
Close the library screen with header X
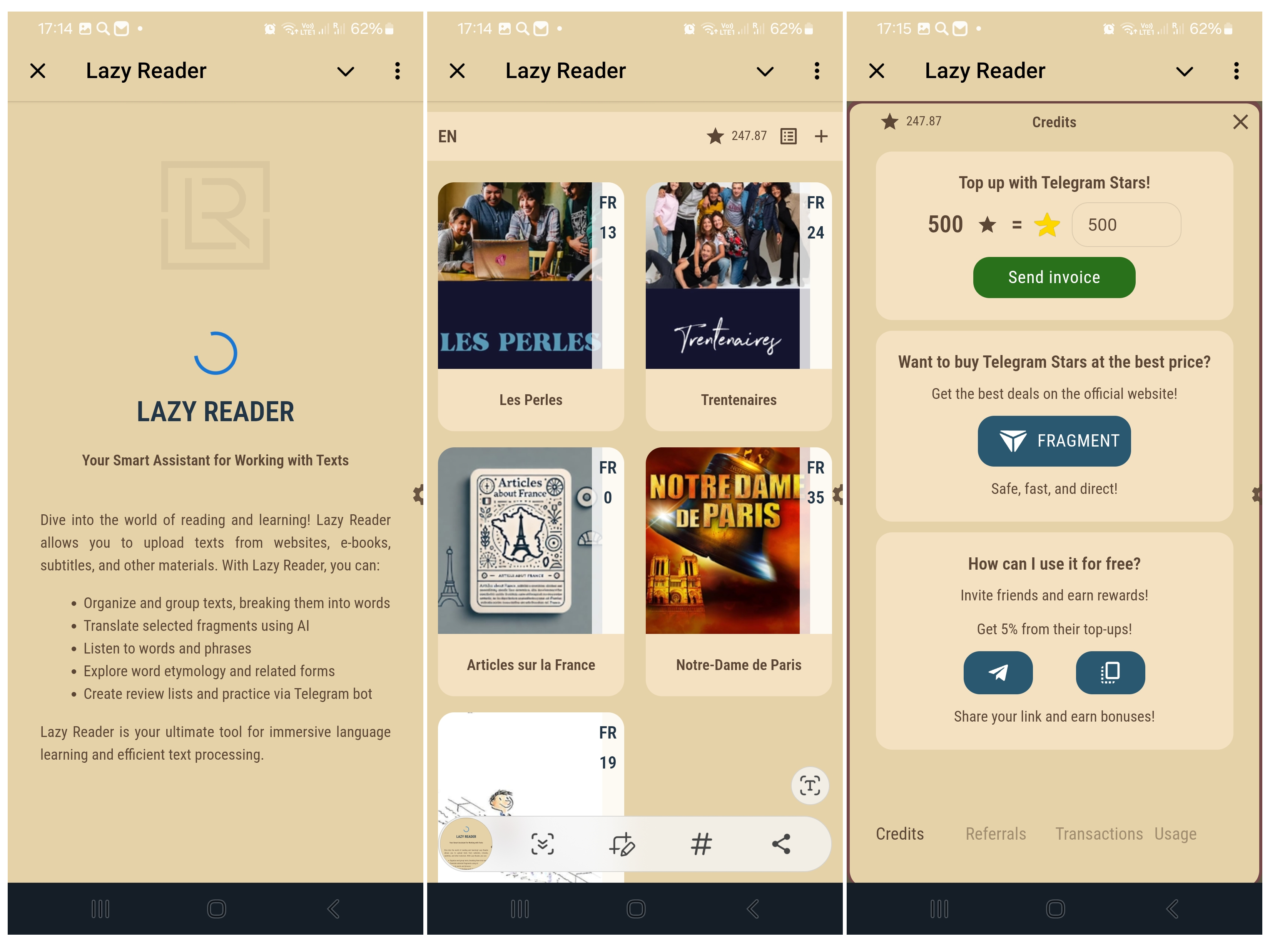point(457,71)
